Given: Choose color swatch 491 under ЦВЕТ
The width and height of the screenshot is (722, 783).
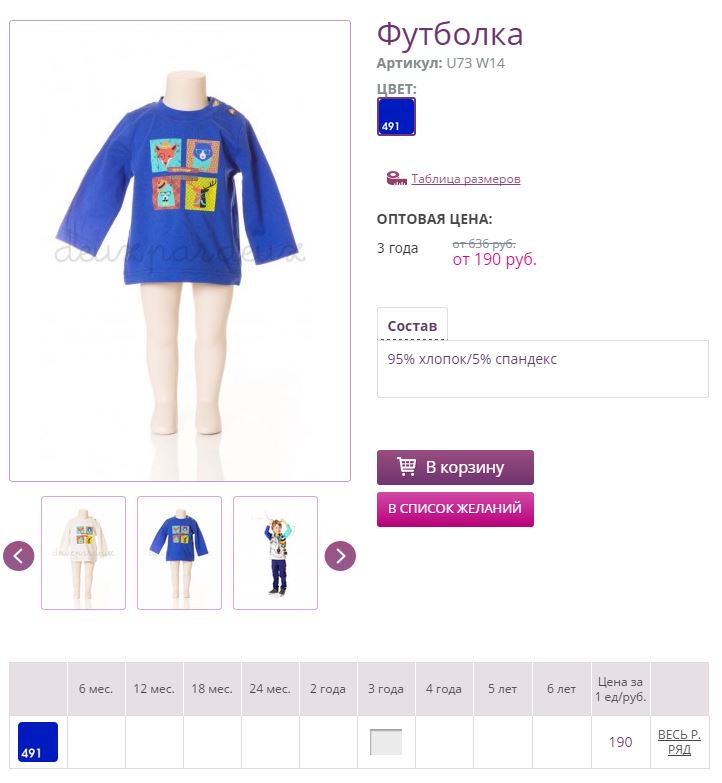Looking at the screenshot, I should (396, 117).
